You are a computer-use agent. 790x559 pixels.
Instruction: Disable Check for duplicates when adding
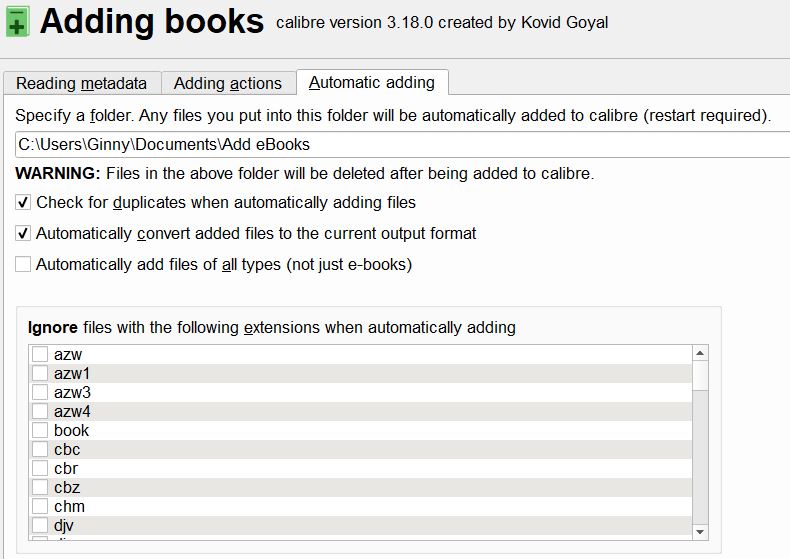coord(24,203)
